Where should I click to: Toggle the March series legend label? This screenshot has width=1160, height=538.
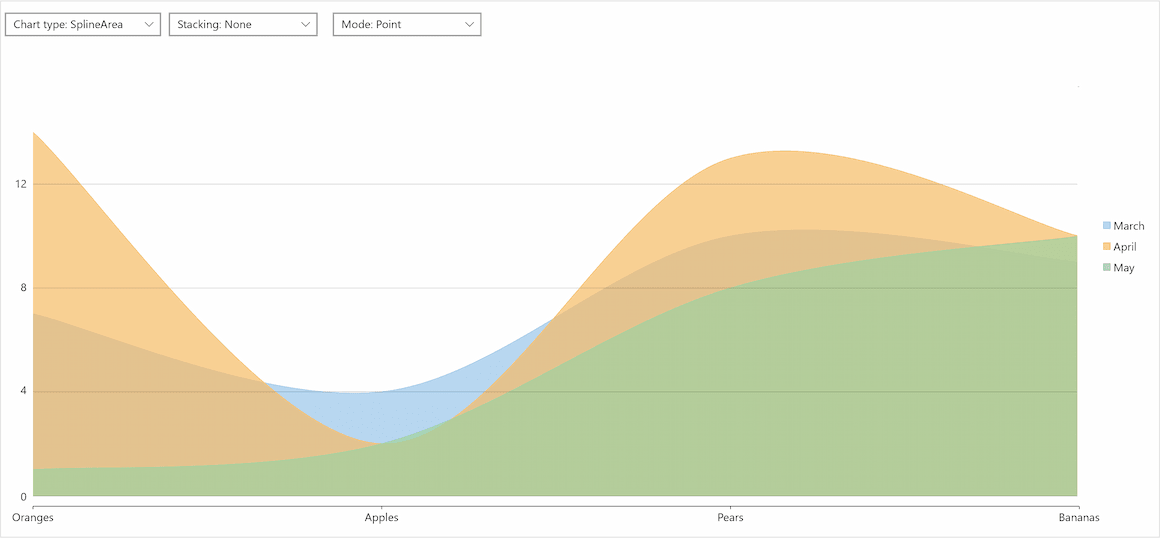1129,226
